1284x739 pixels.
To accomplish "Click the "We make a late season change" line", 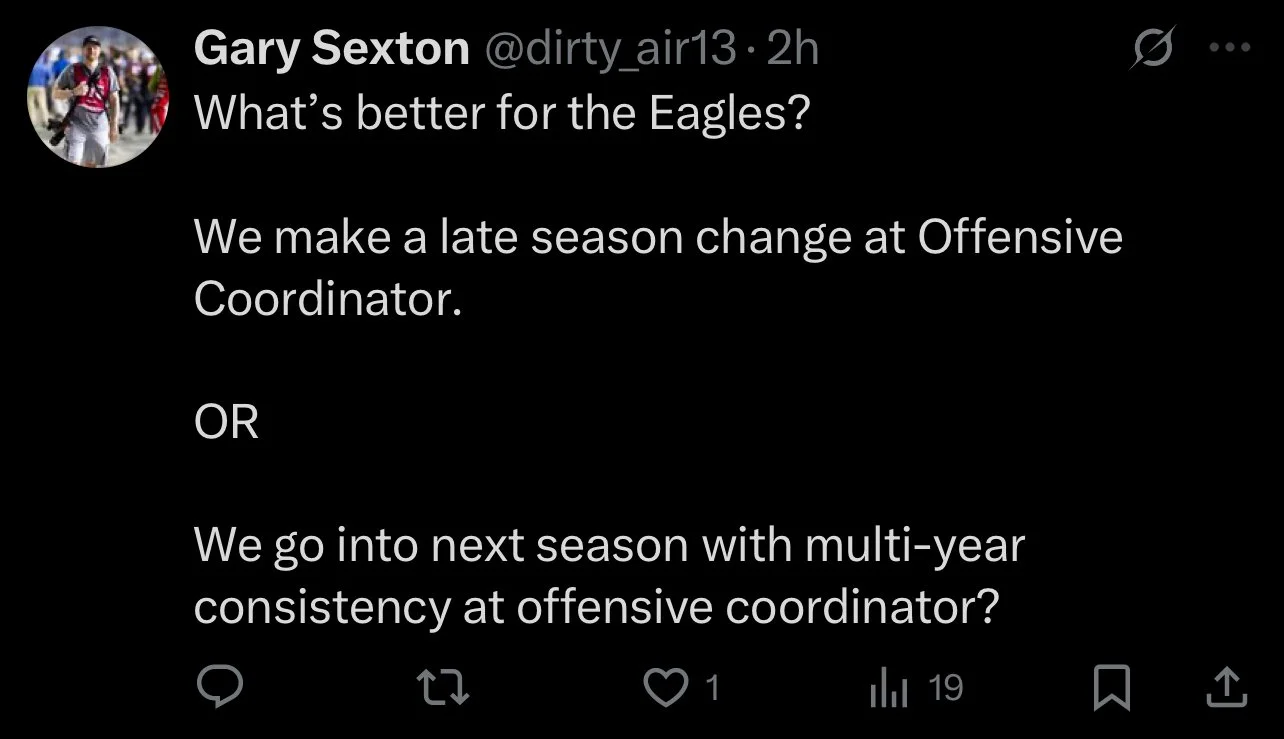I will [x=658, y=238].
